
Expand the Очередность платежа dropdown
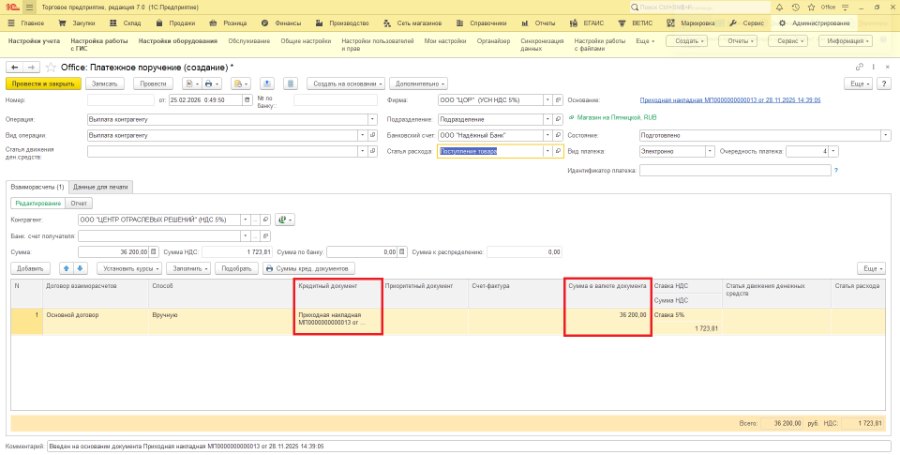click(833, 151)
